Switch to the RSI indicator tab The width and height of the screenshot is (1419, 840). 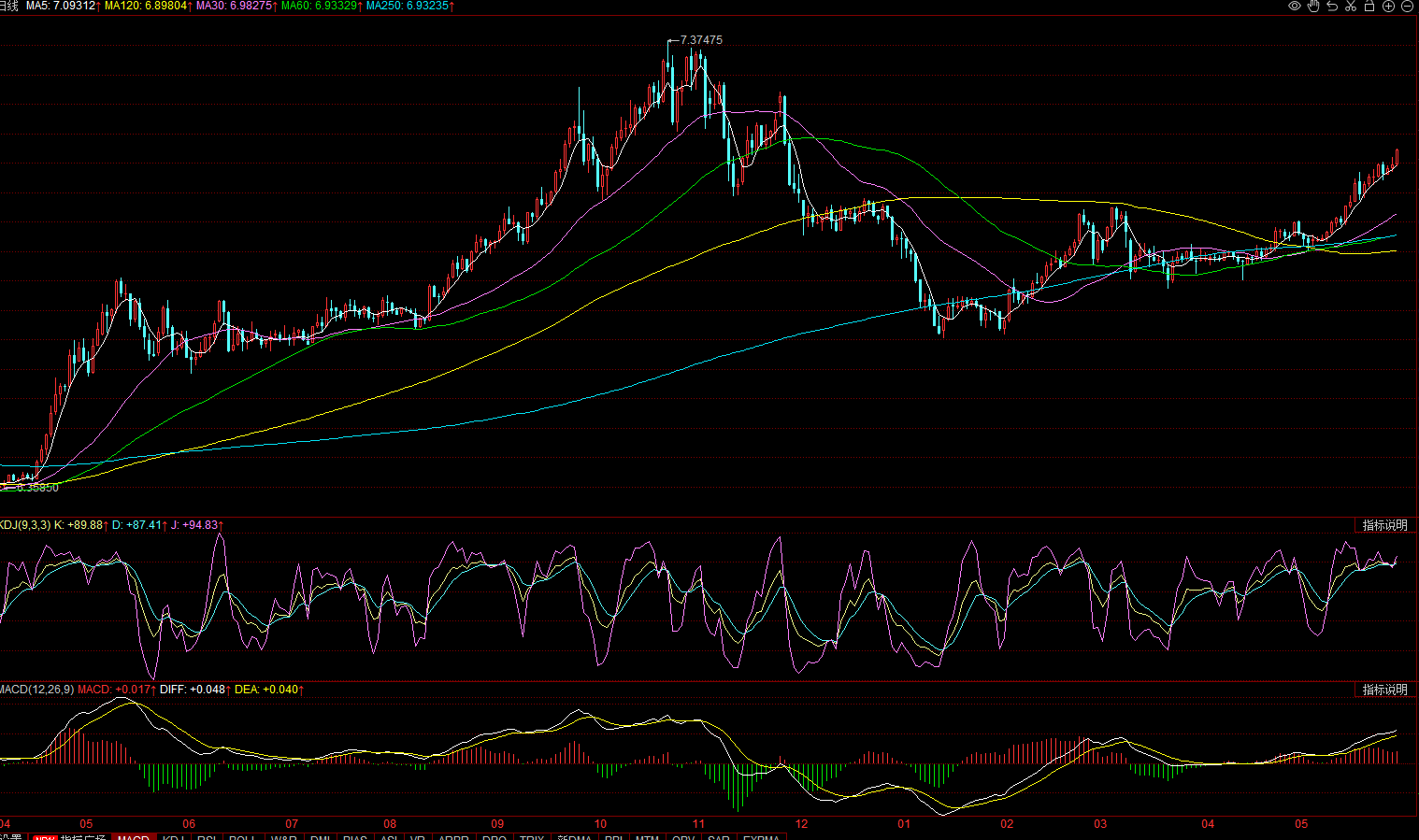point(208,836)
